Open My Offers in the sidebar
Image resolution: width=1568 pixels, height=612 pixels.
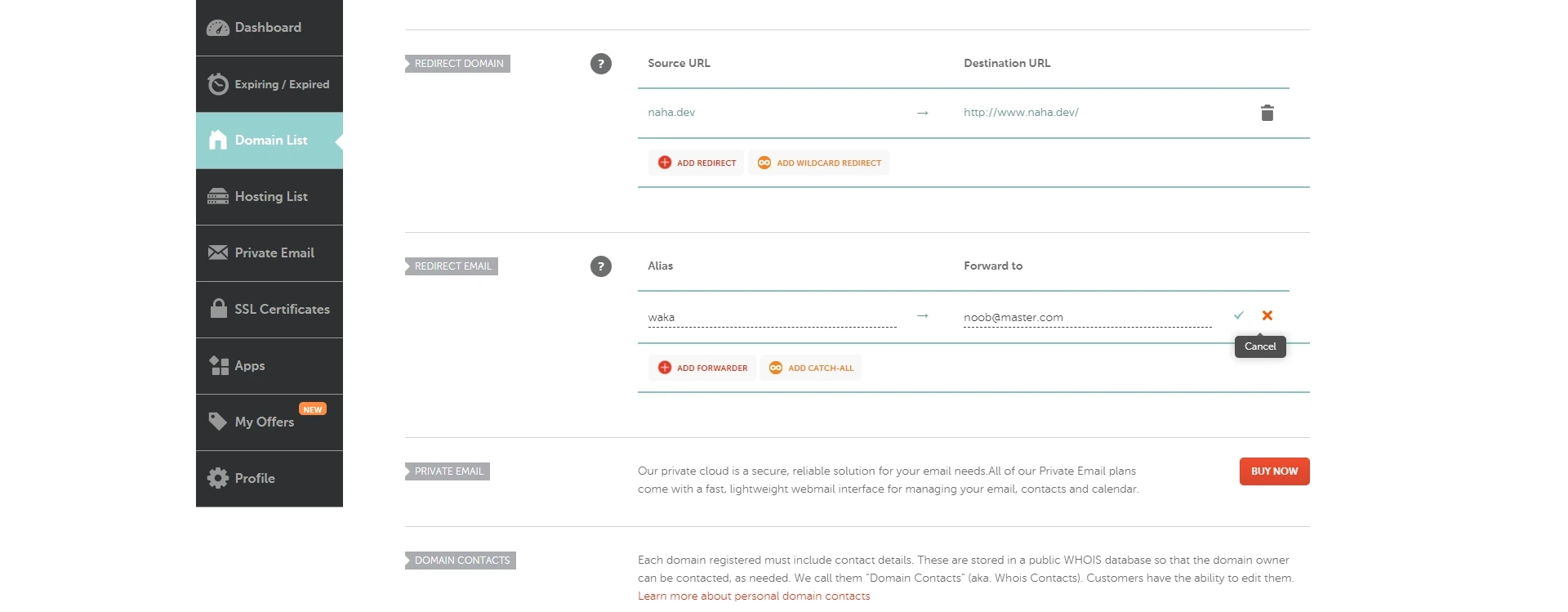point(269,422)
